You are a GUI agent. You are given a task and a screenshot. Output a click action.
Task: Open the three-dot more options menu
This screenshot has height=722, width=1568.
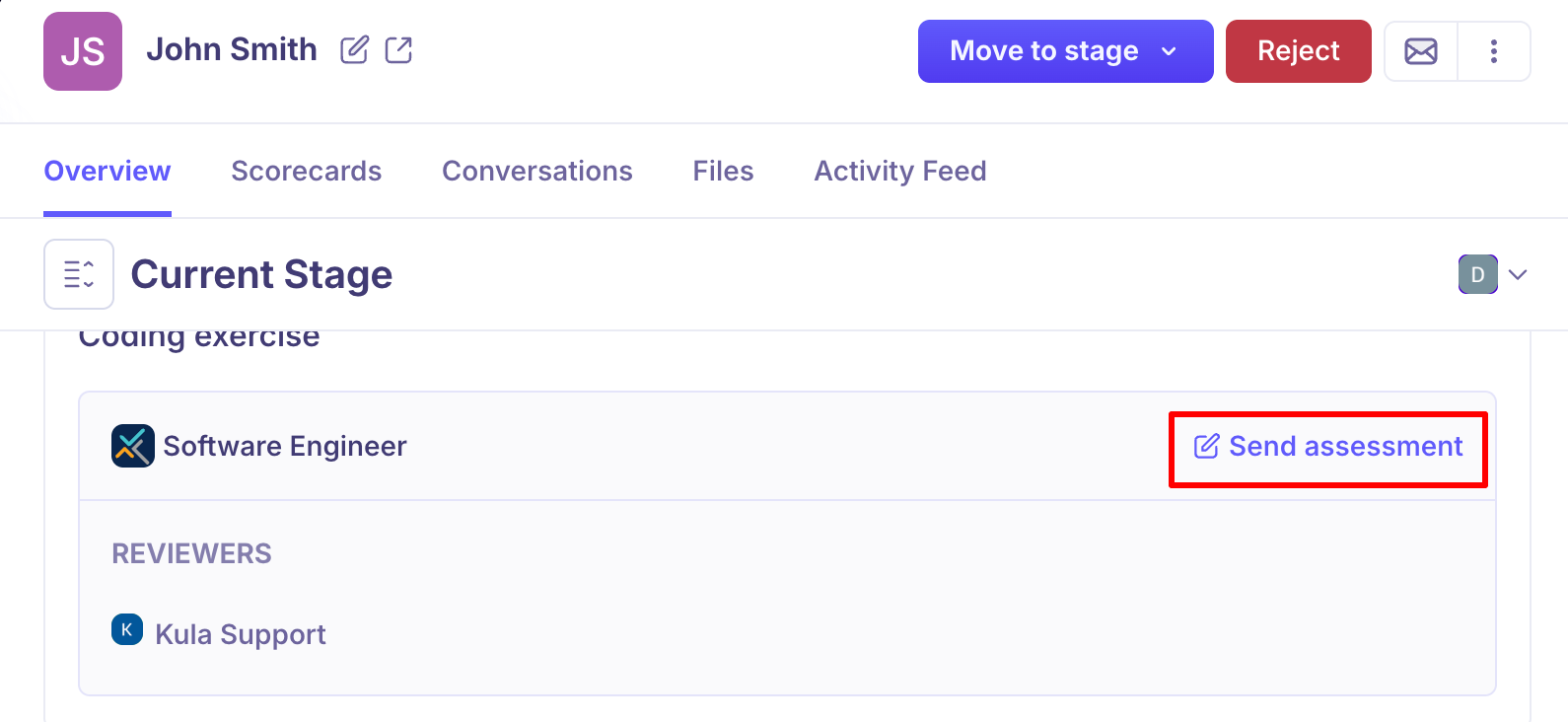(x=1494, y=51)
